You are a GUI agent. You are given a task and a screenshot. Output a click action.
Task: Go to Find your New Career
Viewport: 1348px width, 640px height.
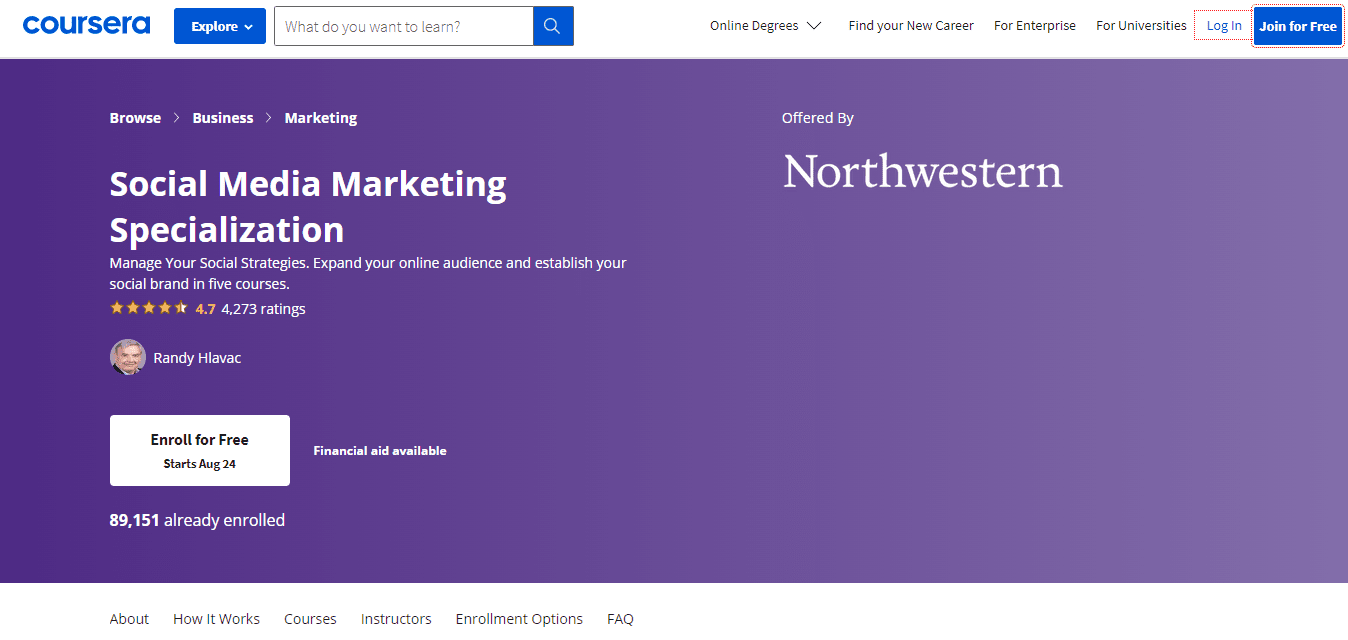pyautogui.click(x=910, y=26)
